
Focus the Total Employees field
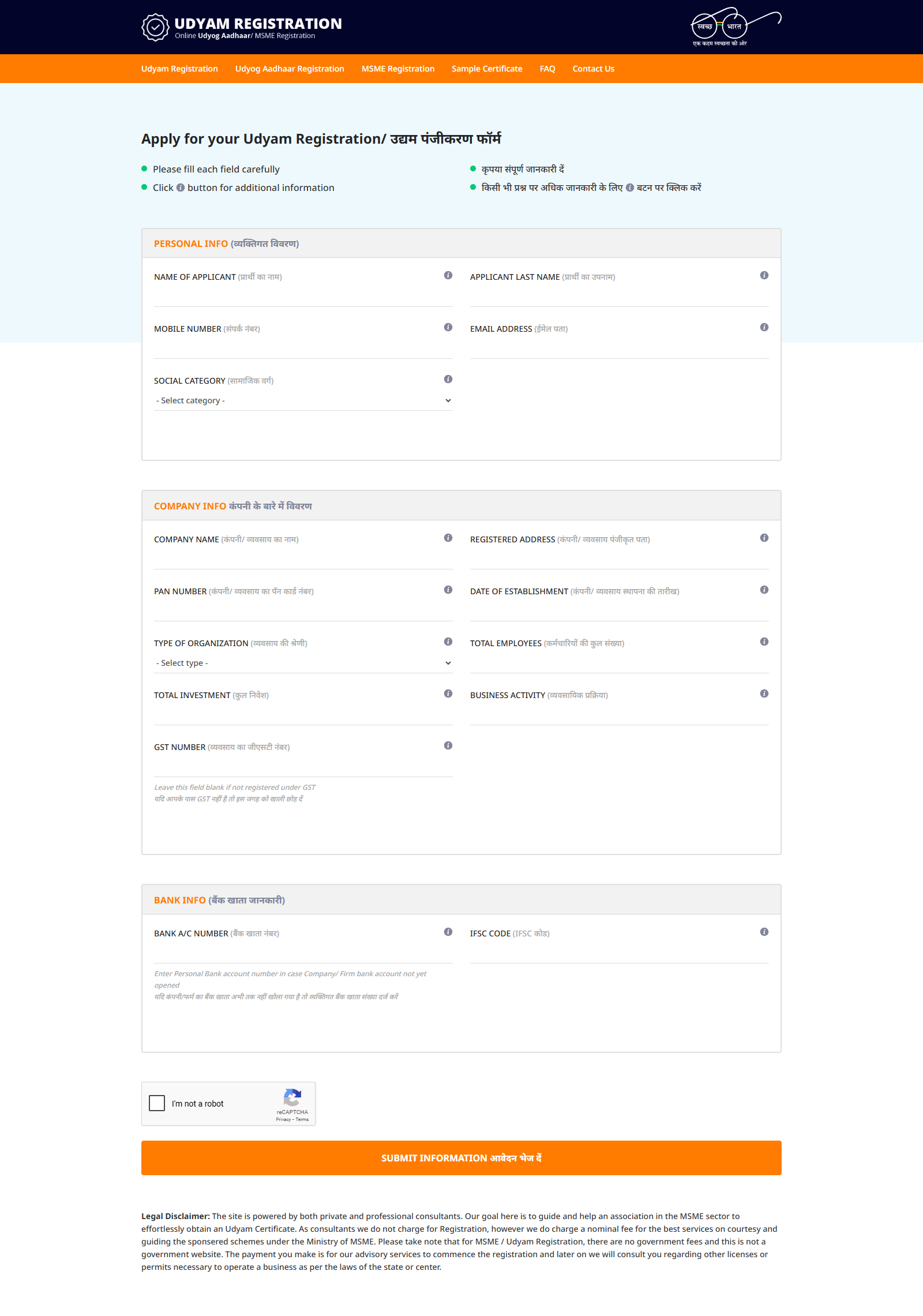click(620, 663)
